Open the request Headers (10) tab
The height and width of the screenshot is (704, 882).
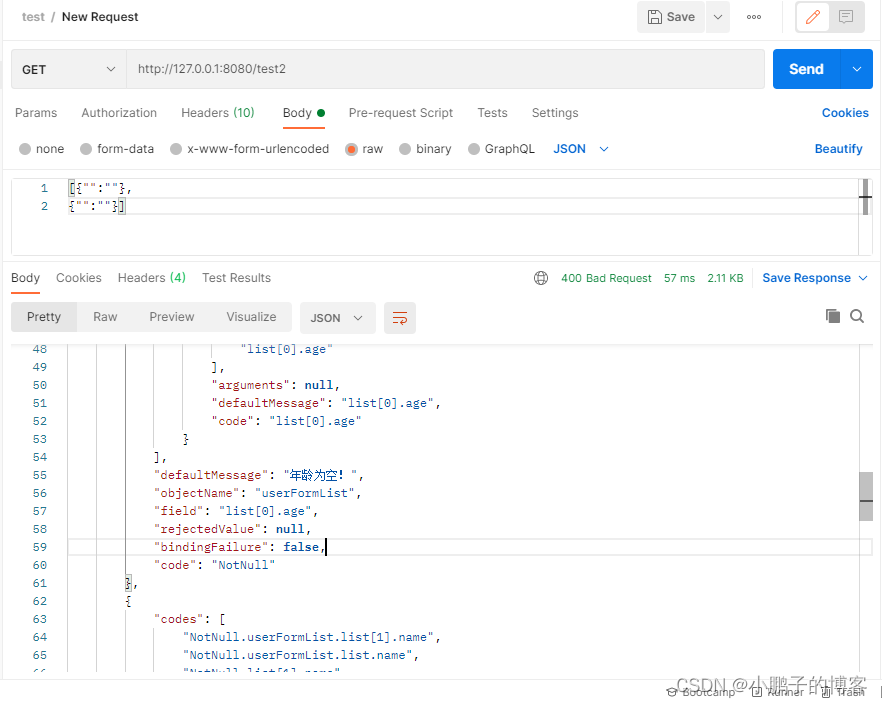[218, 113]
